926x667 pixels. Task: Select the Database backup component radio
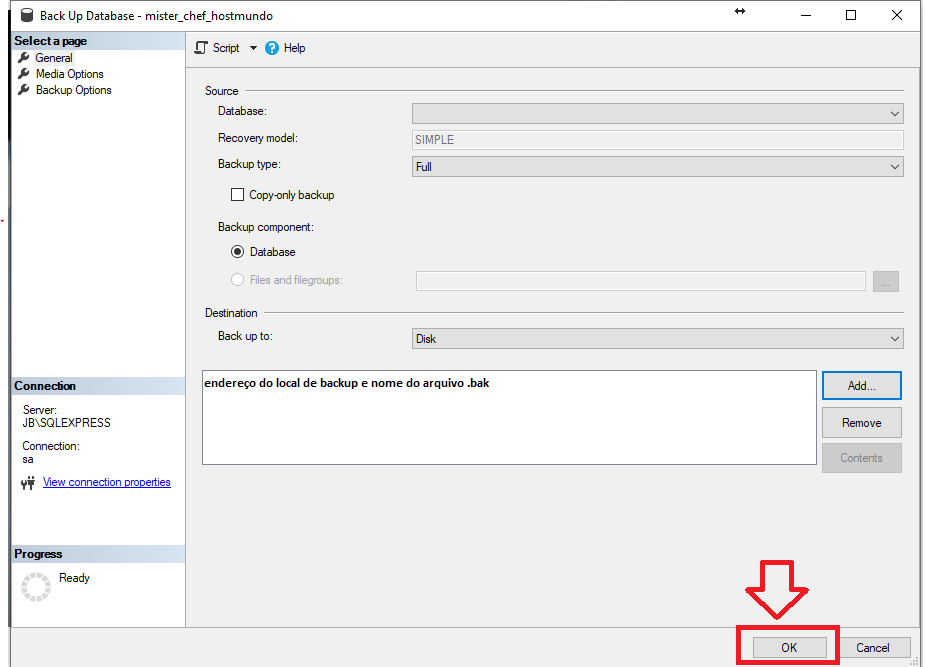point(238,252)
